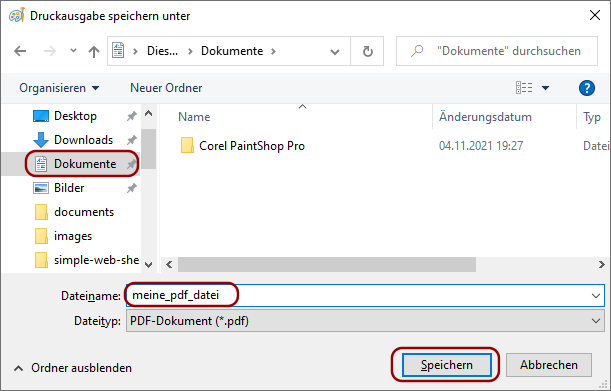Go back using the left arrow

point(20,51)
